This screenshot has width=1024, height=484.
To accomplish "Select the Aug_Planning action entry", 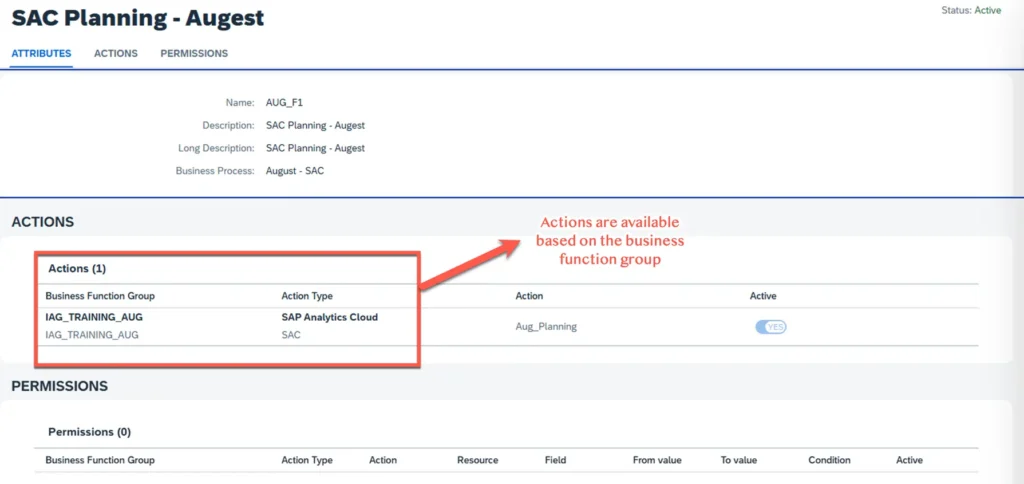I will [546, 326].
